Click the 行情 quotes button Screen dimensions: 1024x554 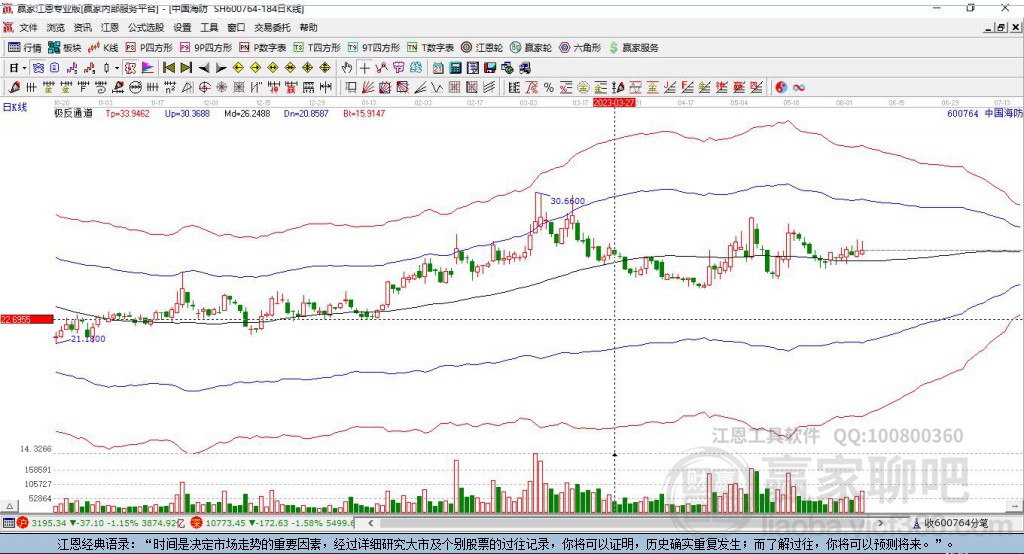click(25, 48)
